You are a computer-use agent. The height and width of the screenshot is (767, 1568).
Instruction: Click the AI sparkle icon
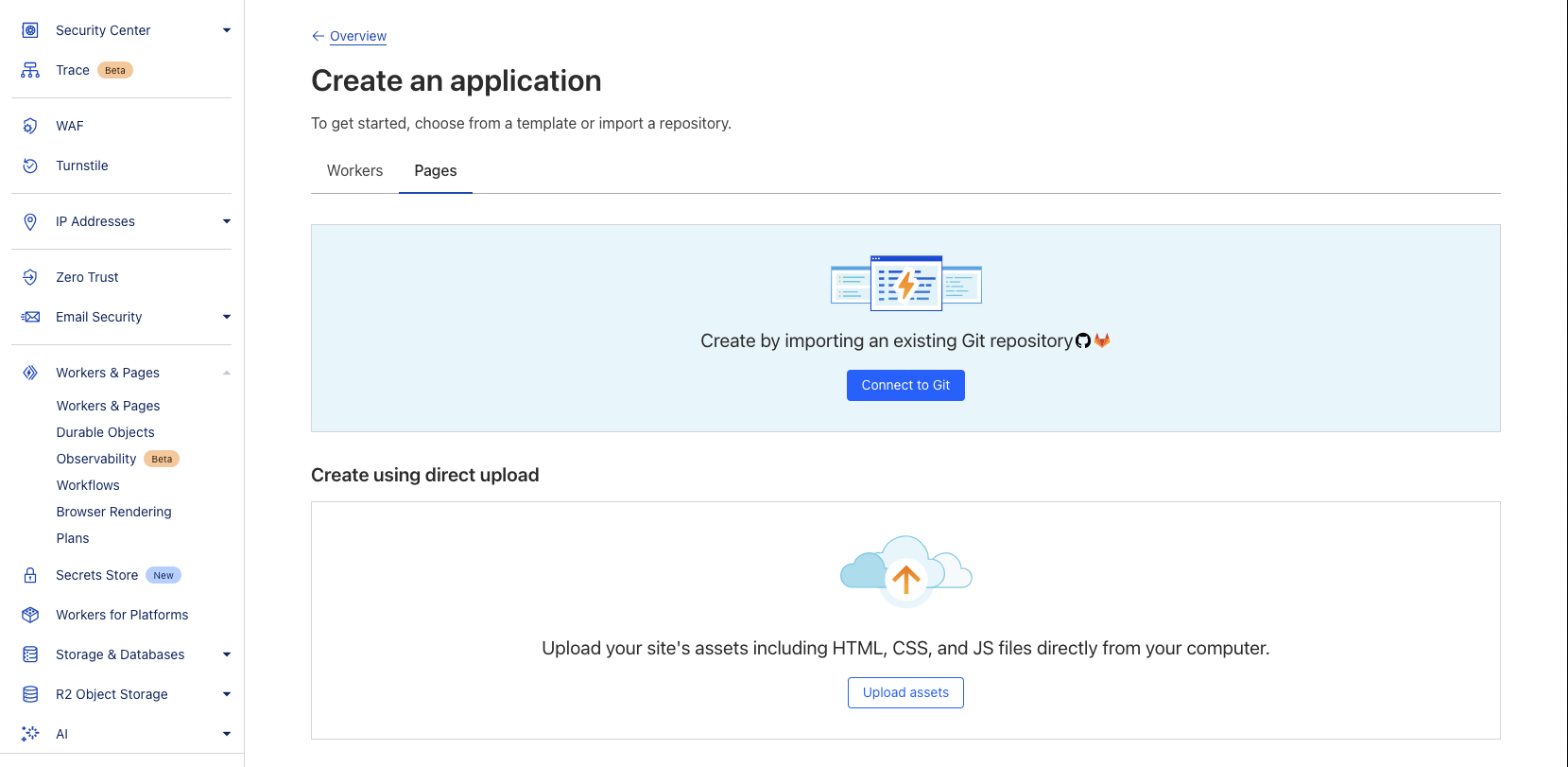30,734
